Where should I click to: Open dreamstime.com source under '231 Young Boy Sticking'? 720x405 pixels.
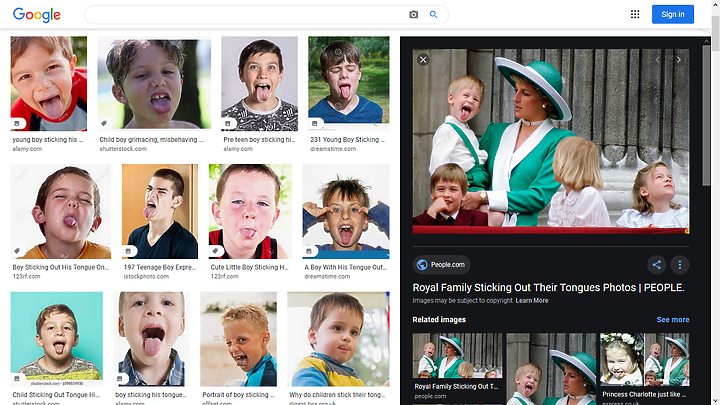point(333,149)
